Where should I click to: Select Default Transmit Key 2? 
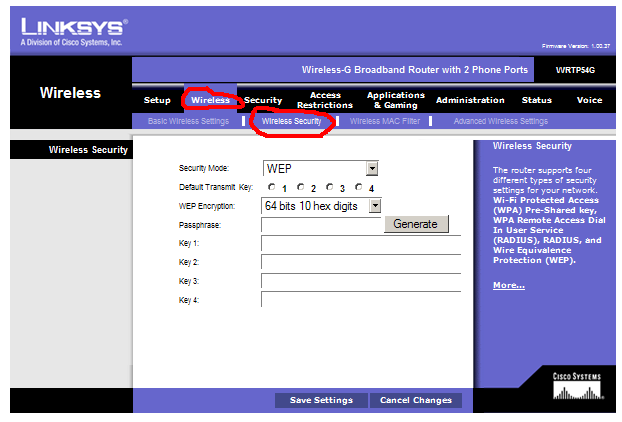tap(301, 187)
